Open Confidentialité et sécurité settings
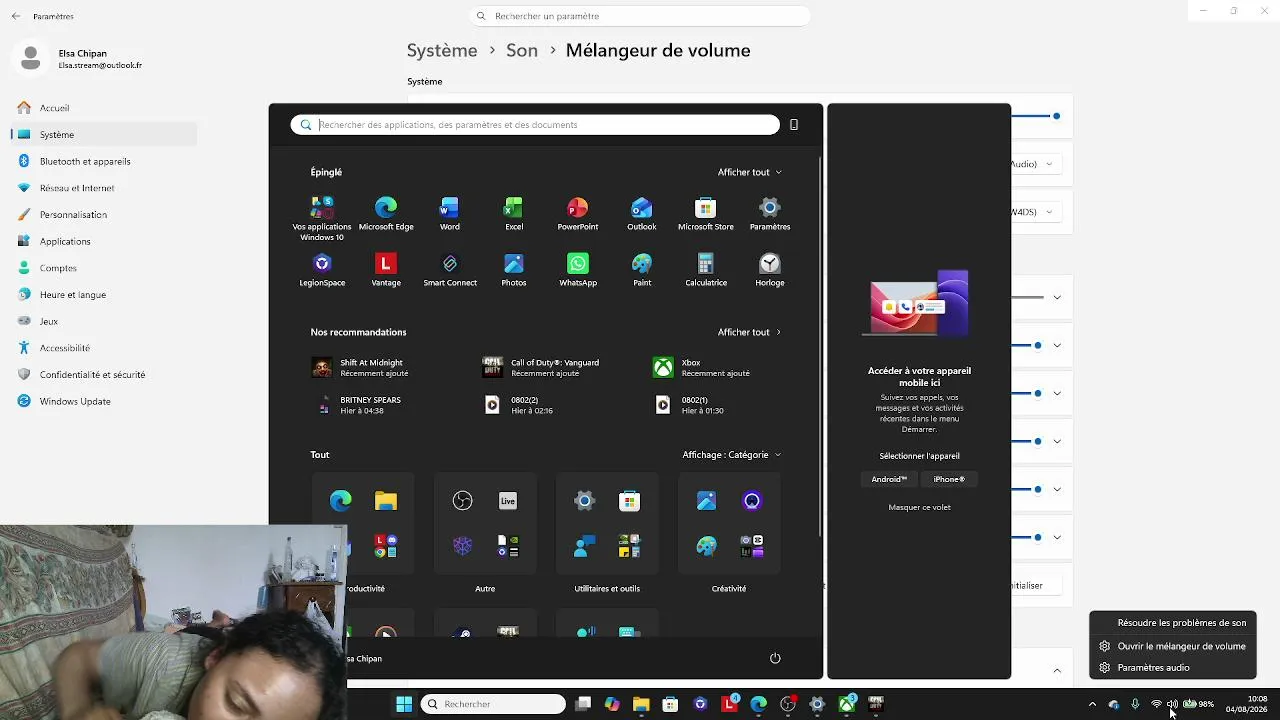The height and width of the screenshot is (720, 1280). [x=104, y=375]
